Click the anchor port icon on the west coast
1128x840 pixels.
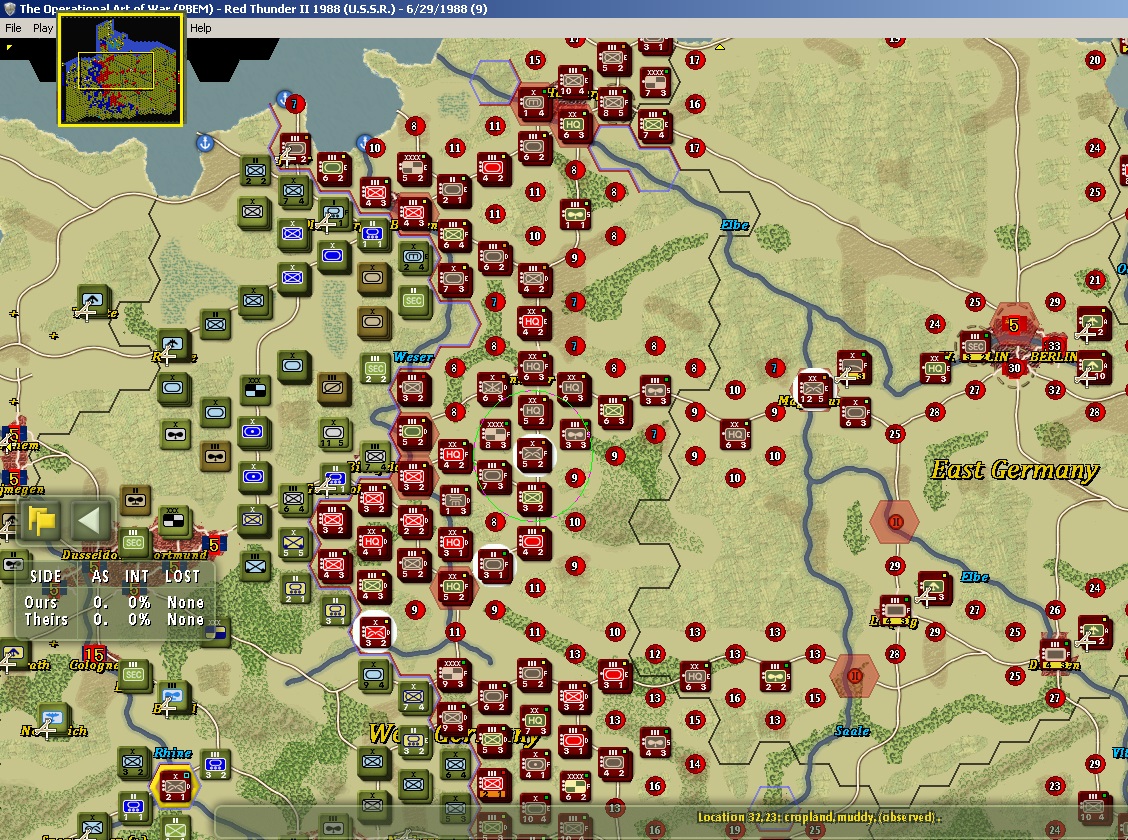[x=205, y=143]
